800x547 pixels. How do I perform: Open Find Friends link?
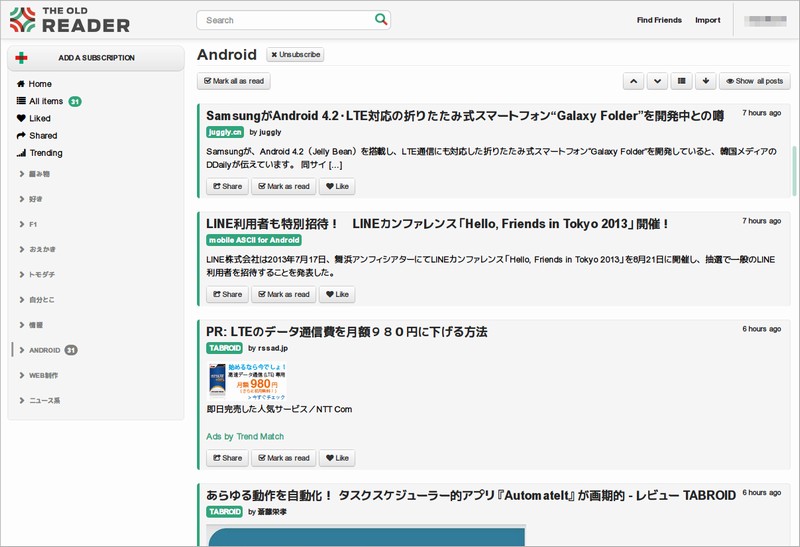click(659, 20)
